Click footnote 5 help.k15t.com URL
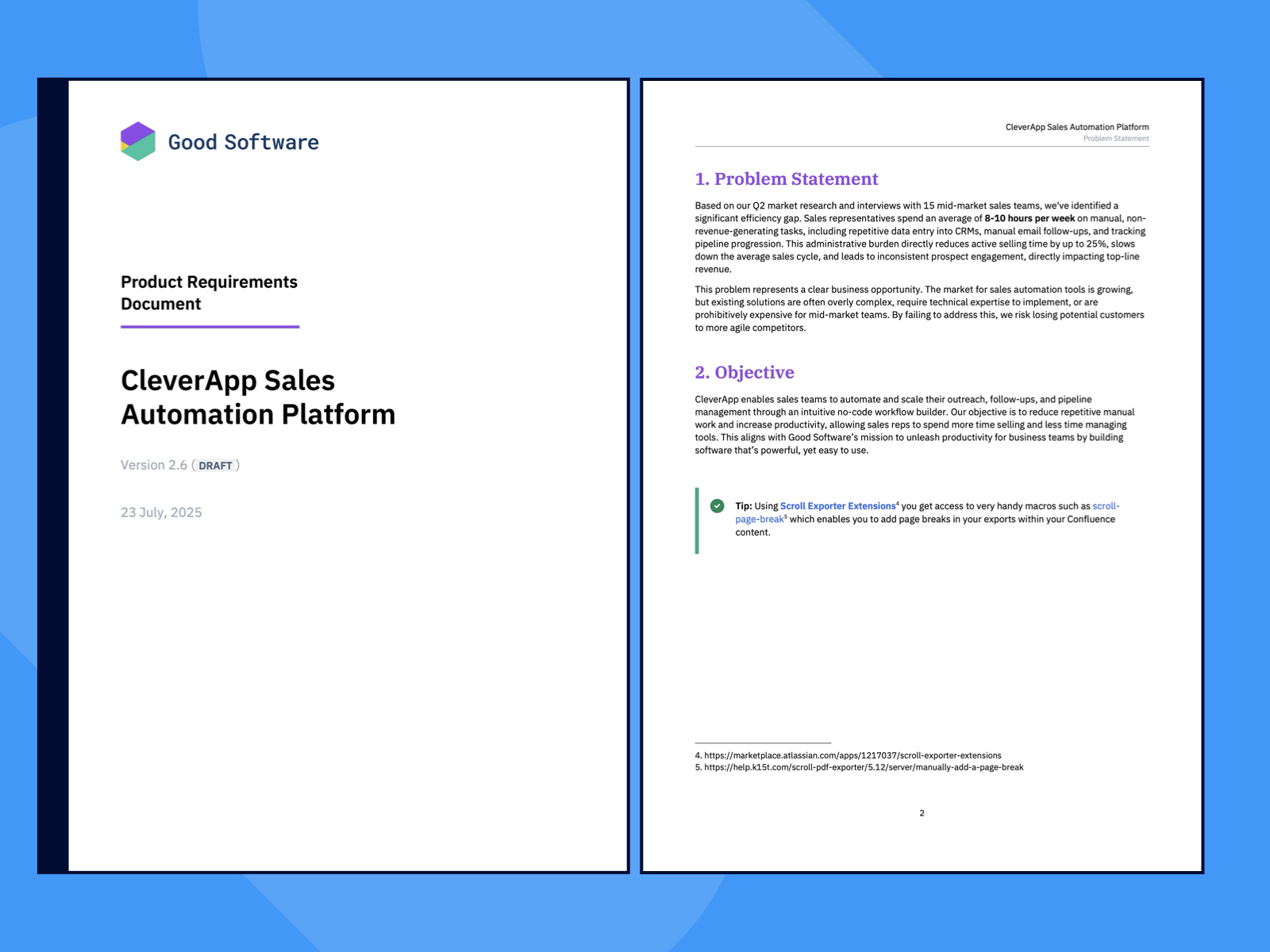 pos(864,767)
